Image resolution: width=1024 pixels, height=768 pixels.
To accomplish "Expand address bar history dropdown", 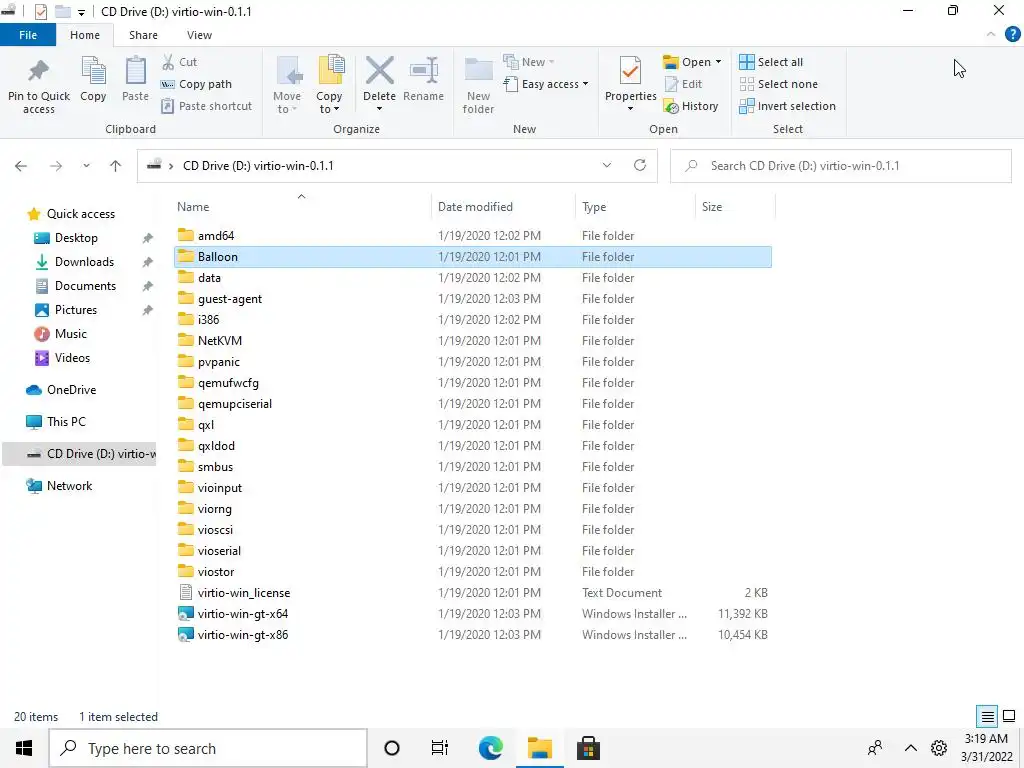I will coord(607,165).
